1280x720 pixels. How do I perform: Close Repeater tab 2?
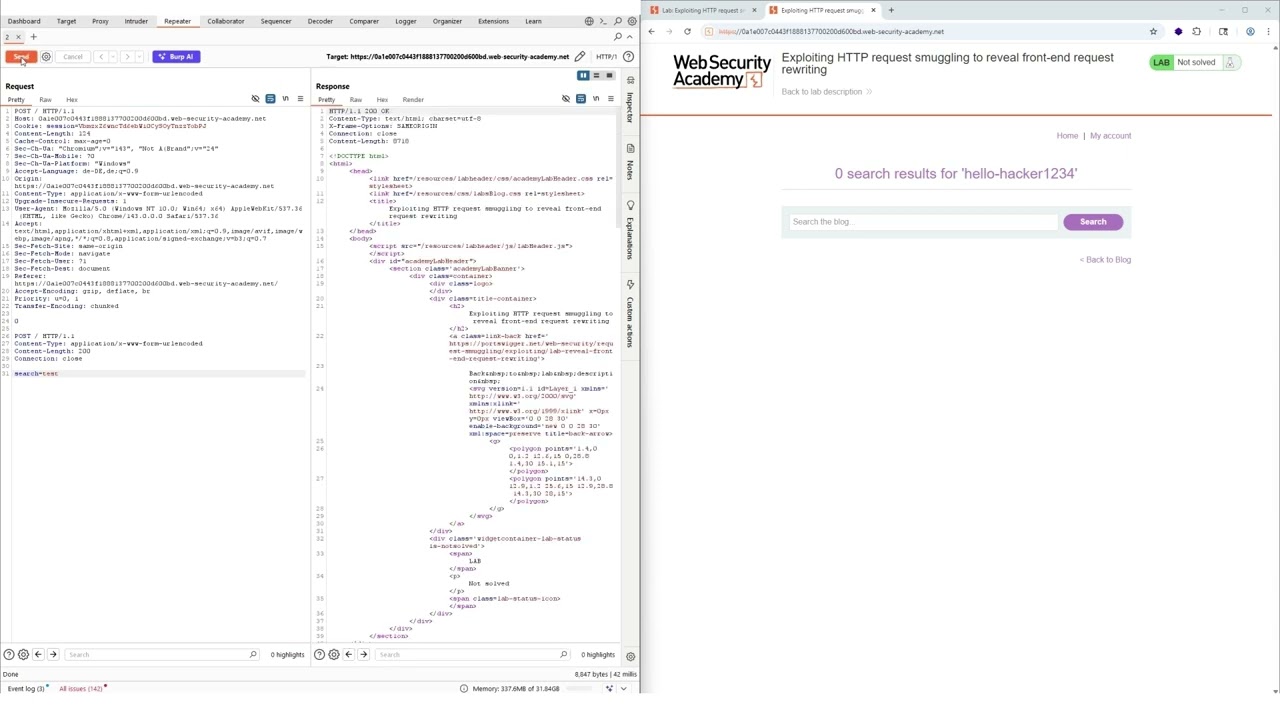point(18,38)
